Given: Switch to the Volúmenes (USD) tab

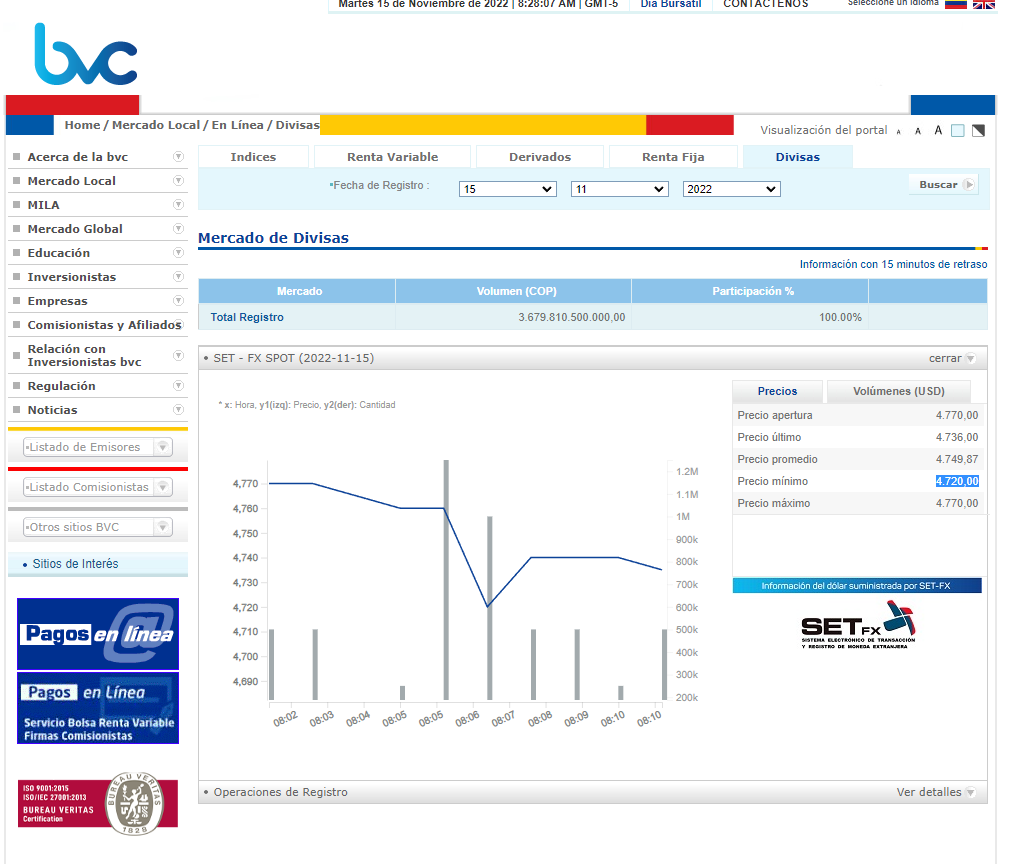Looking at the screenshot, I should (x=898, y=391).
